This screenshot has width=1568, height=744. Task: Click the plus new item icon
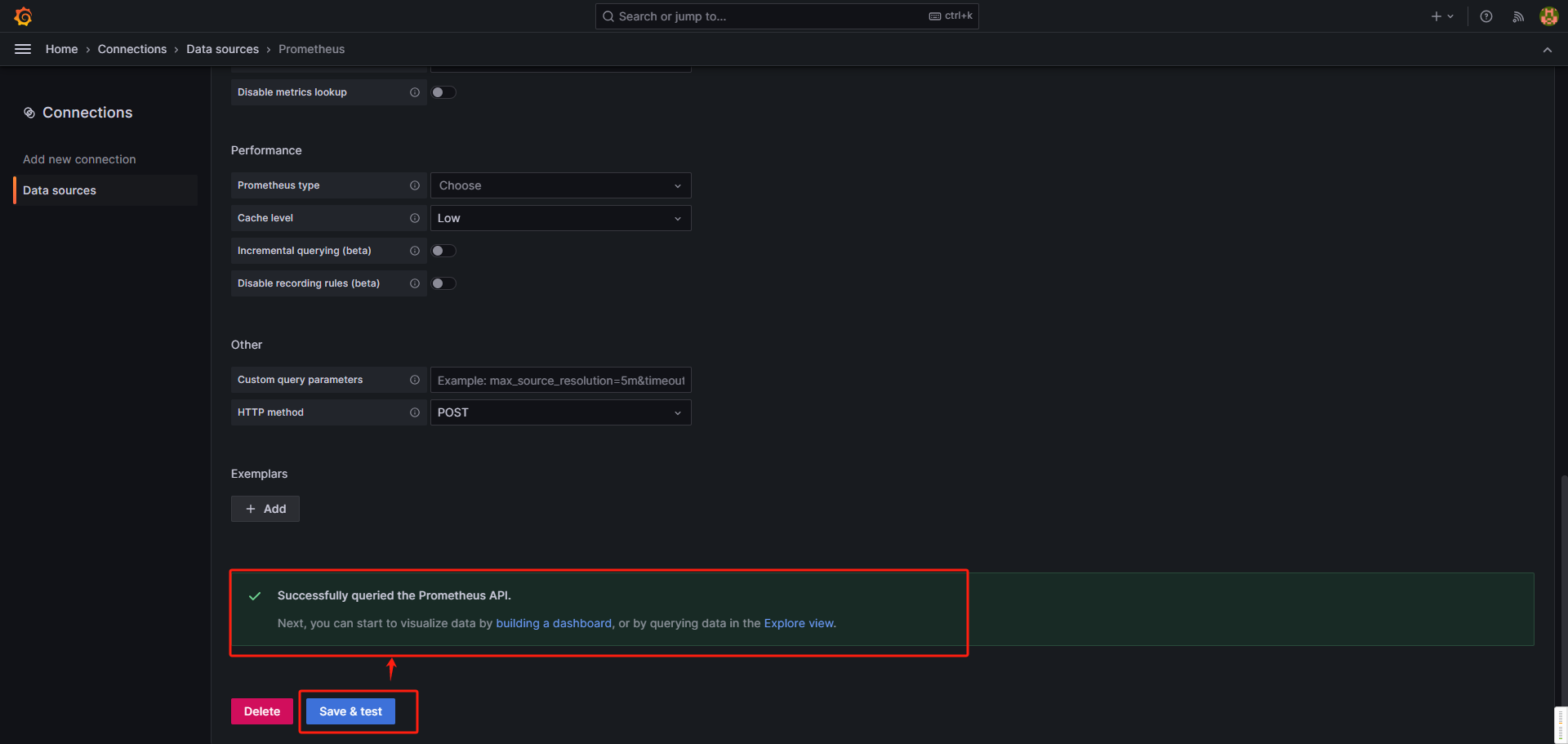tap(1436, 16)
